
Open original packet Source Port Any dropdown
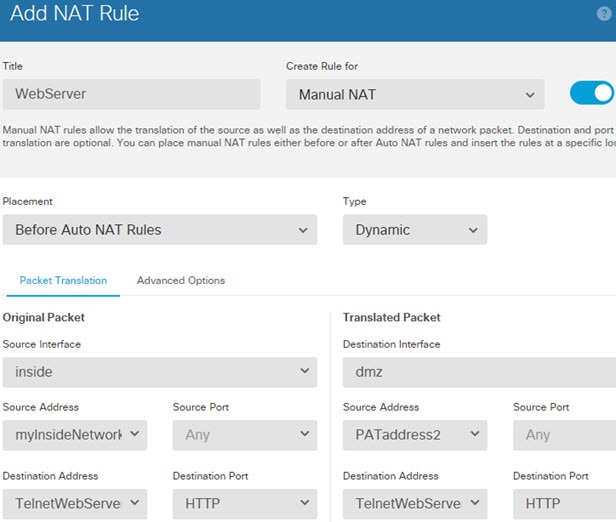point(245,435)
